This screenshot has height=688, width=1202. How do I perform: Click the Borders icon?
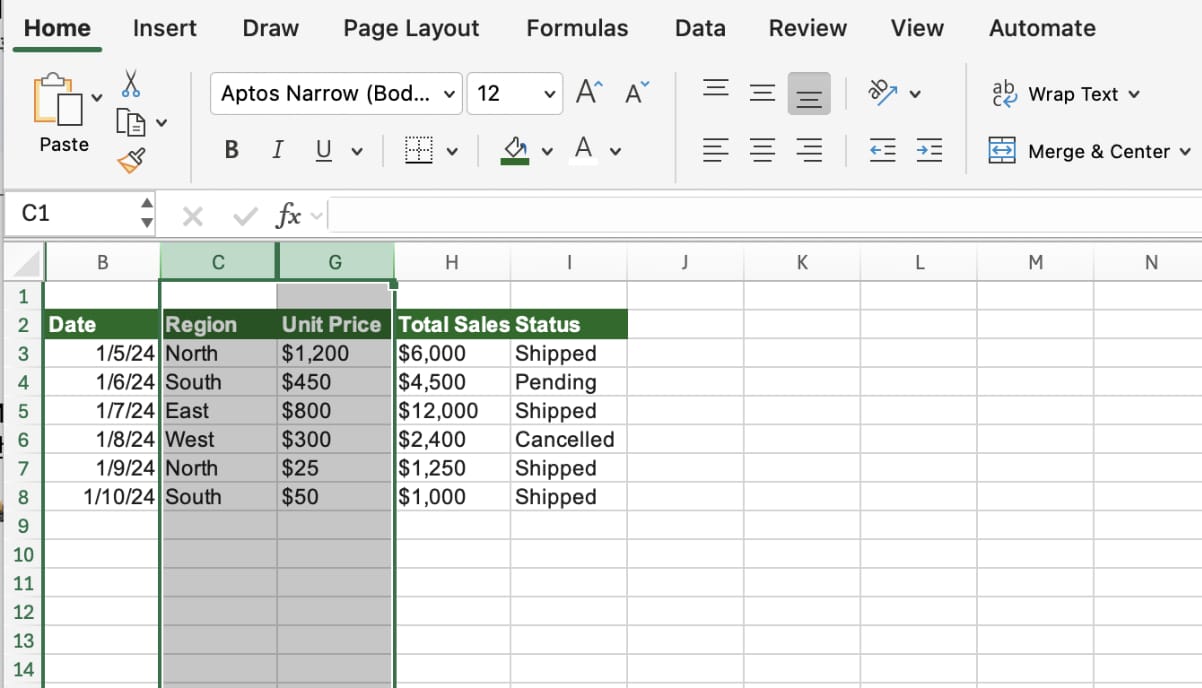tap(418, 151)
